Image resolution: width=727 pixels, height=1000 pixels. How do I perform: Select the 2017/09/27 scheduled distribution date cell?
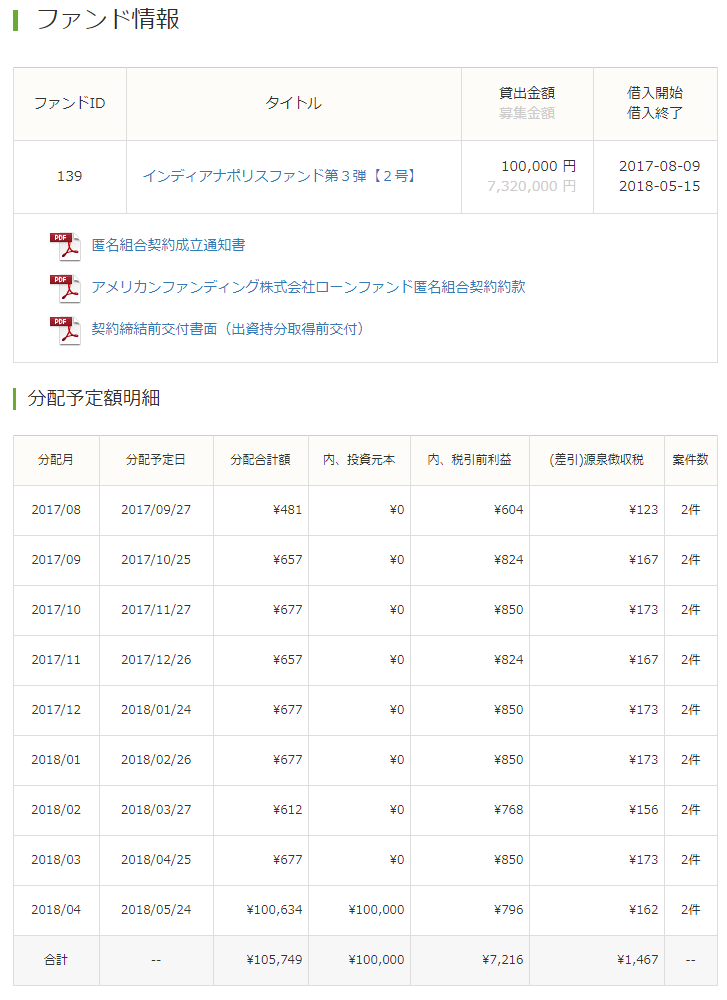[x=156, y=510]
